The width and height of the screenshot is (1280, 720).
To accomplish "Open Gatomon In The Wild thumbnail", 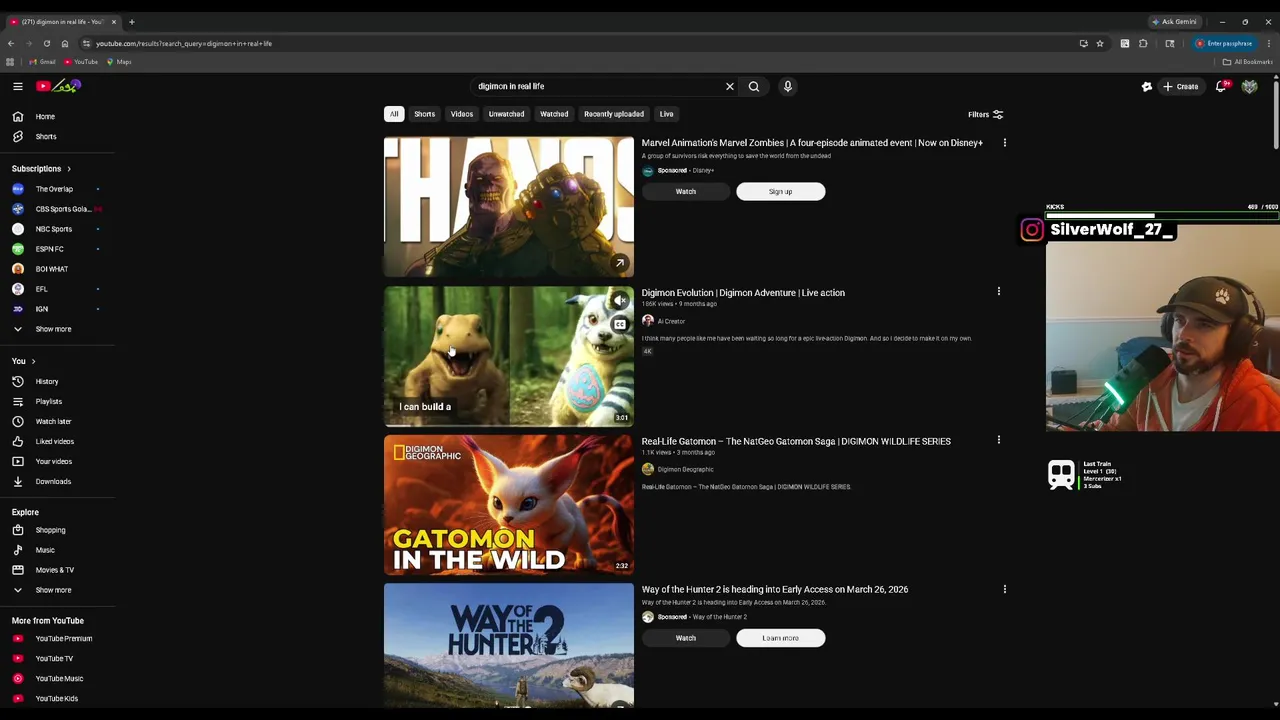I will coord(509,505).
